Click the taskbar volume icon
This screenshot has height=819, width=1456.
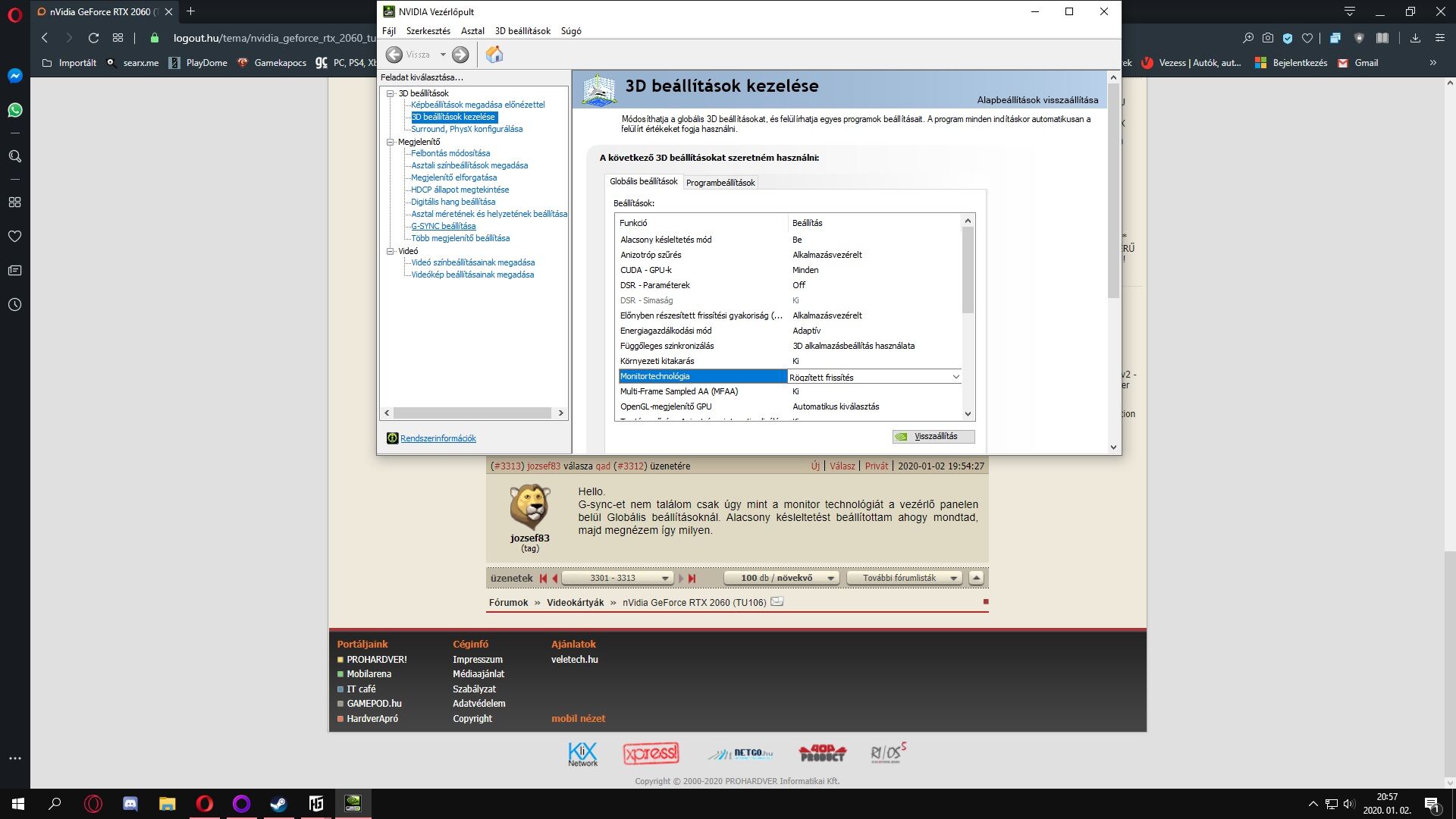click(x=1349, y=804)
